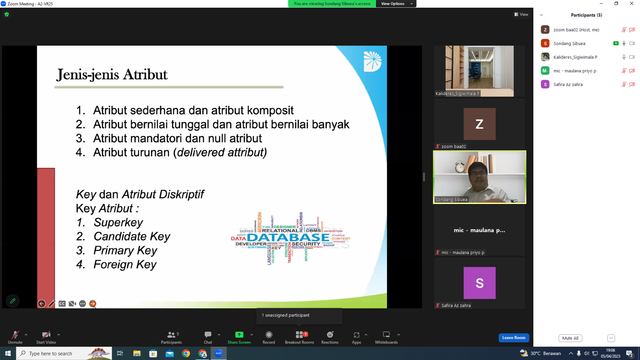
Task: Type here to search box in taskbar
Action: pyautogui.click(x=64, y=353)
